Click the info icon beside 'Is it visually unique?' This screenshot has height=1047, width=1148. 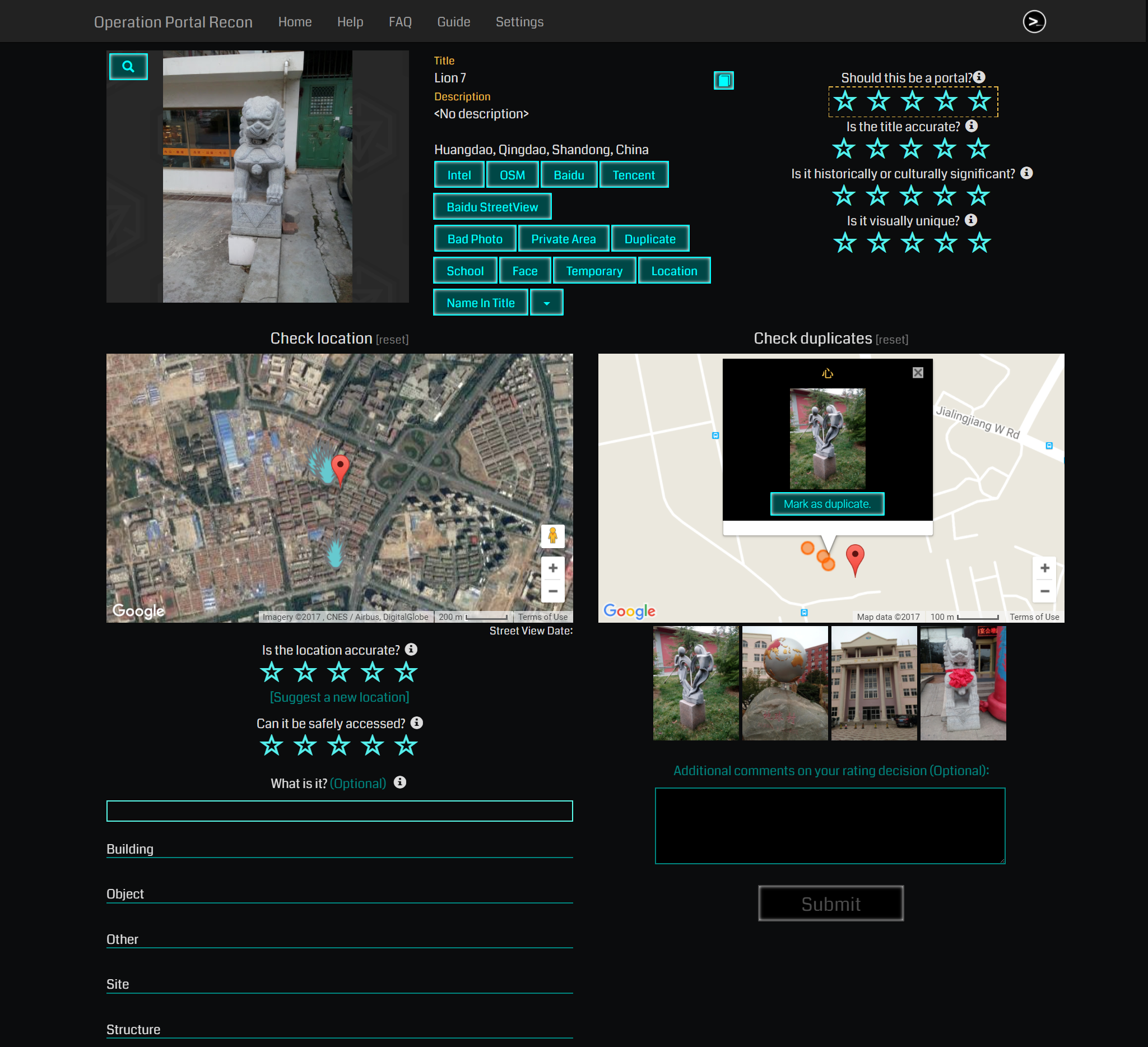pos(971,220)
